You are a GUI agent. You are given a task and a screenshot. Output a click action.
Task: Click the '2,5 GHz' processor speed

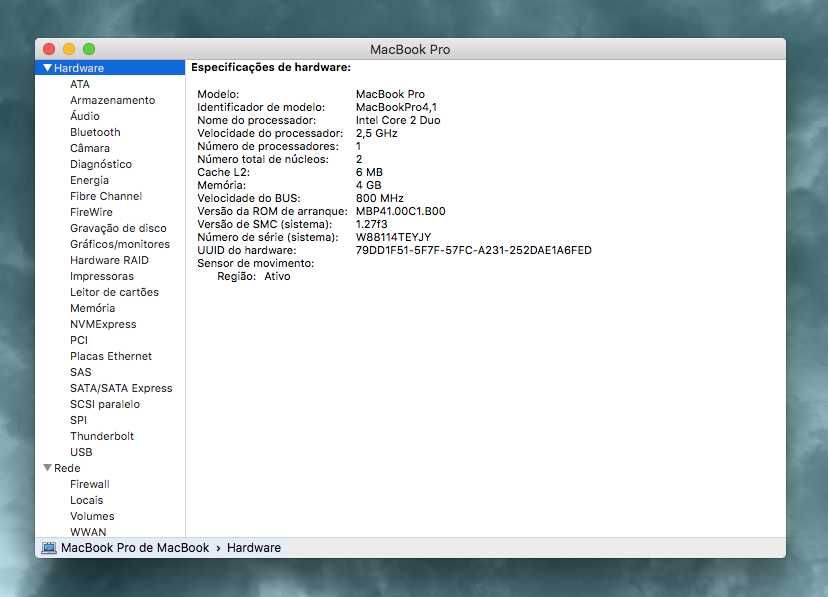pos(377,133)
